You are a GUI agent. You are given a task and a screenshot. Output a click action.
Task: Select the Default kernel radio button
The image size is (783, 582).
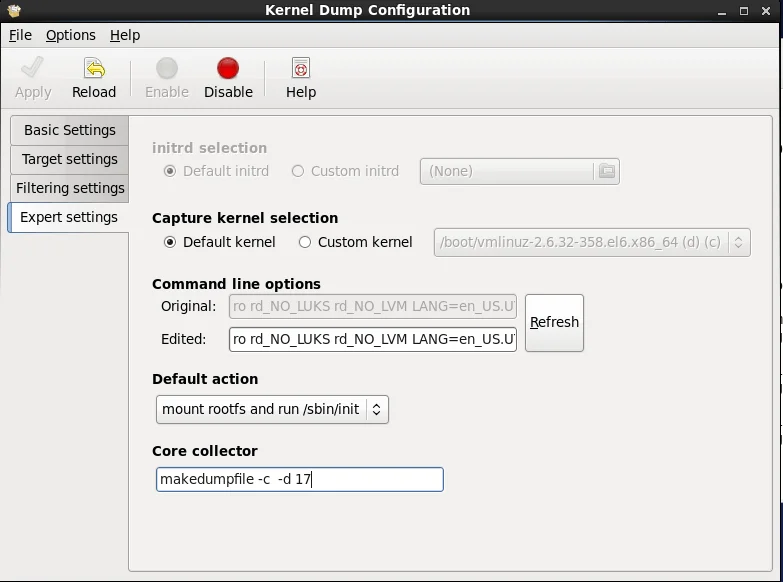(170, 242)
